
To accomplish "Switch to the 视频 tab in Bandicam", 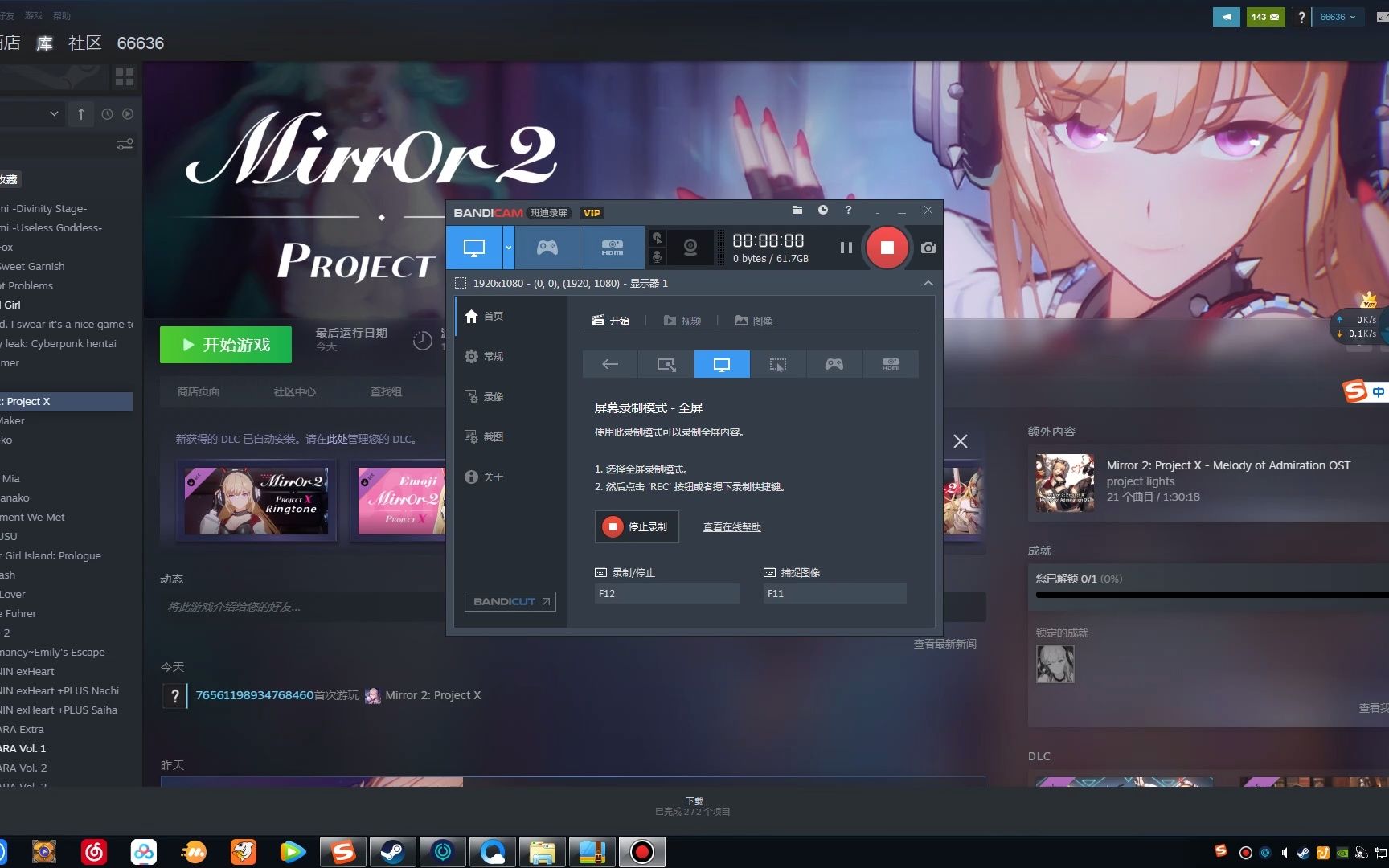I will coord(684,320).
